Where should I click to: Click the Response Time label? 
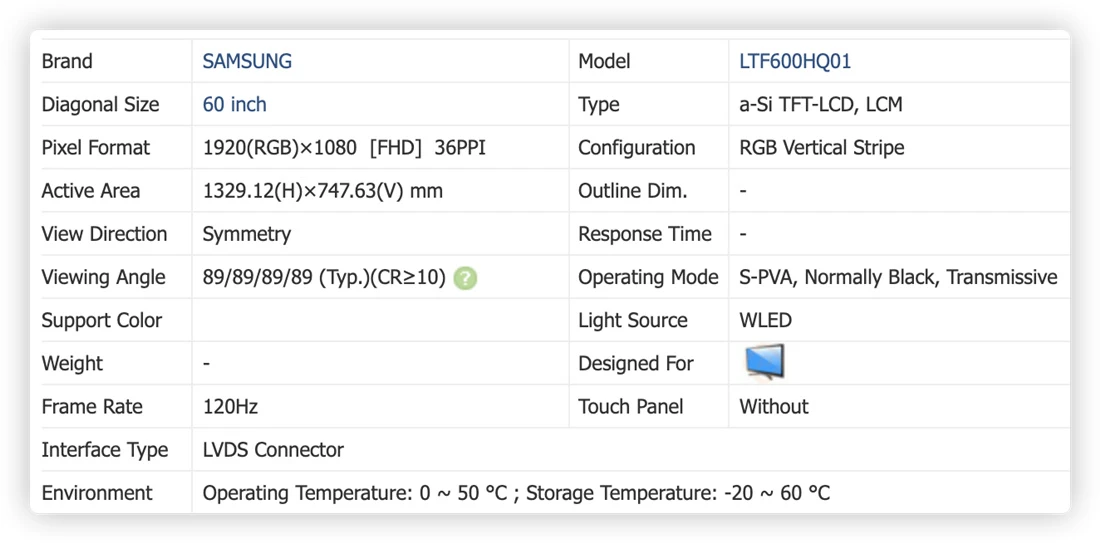[x=645, y=234]
